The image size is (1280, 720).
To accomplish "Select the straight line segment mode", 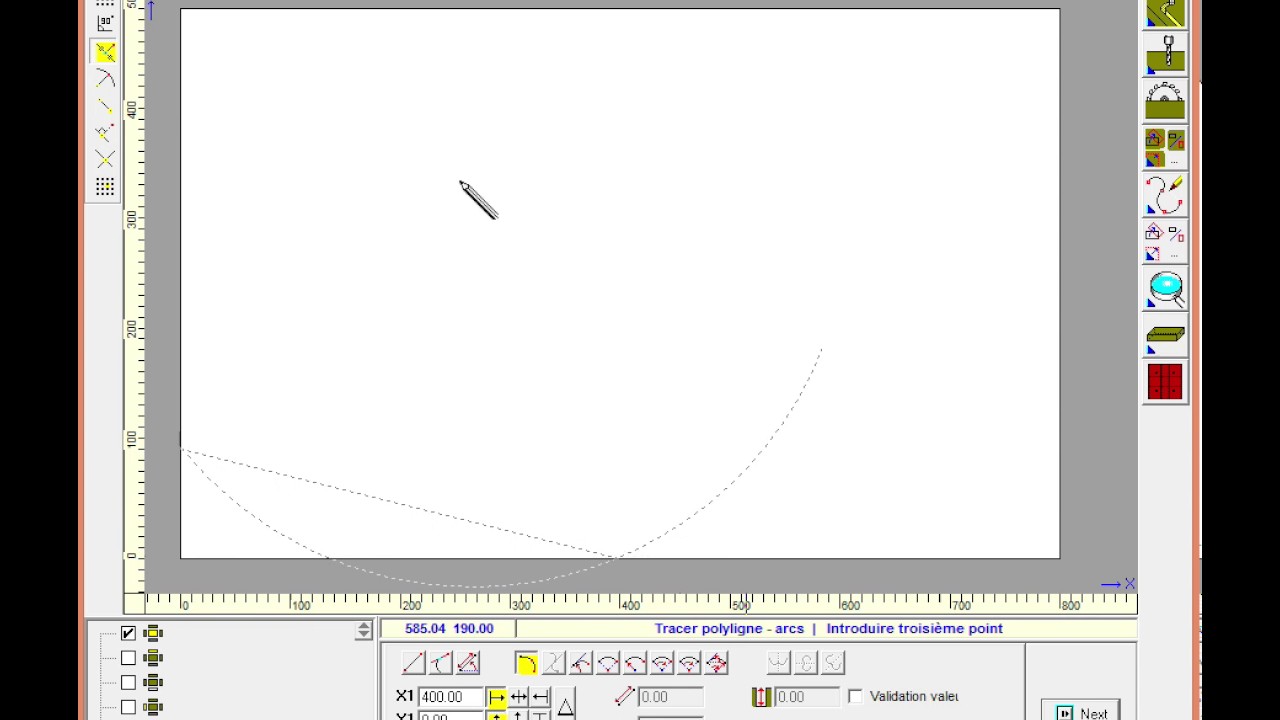I will [413, 663].
